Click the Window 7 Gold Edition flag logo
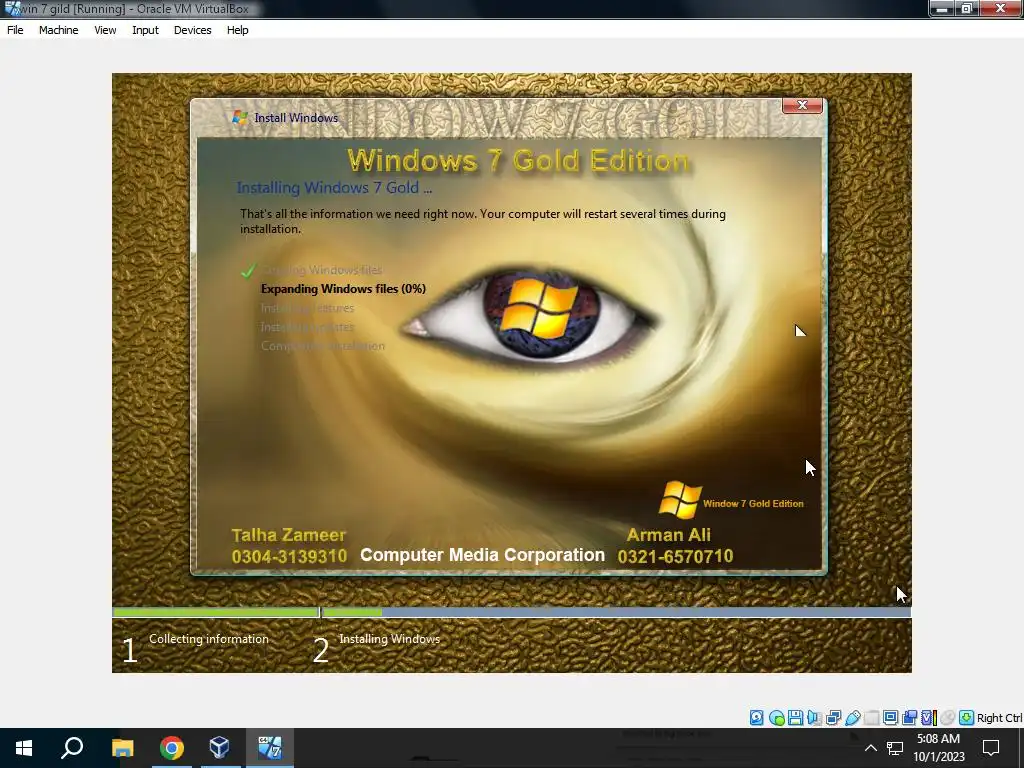The width and height of the screenshot is (1024, 768). tap(679, 500)
